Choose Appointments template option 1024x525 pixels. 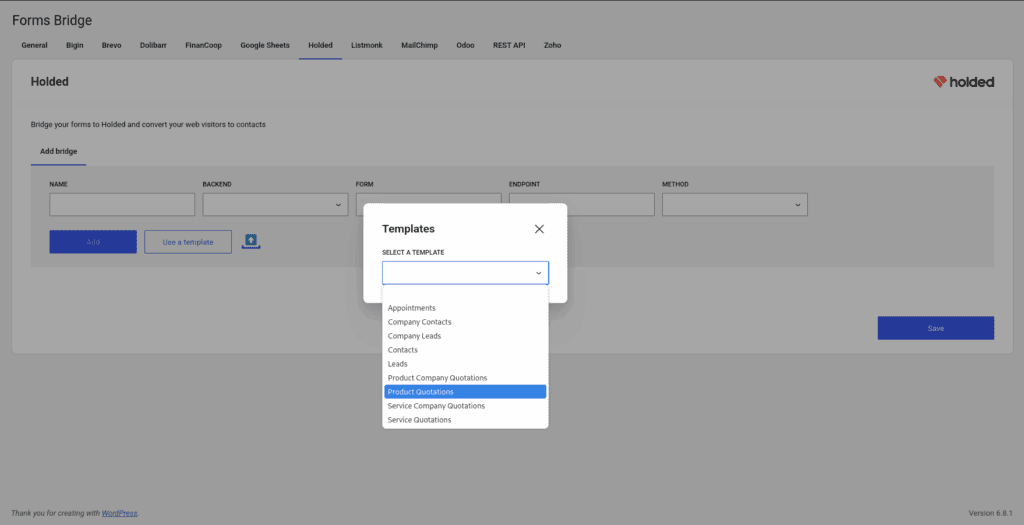[x=465, y=308]
